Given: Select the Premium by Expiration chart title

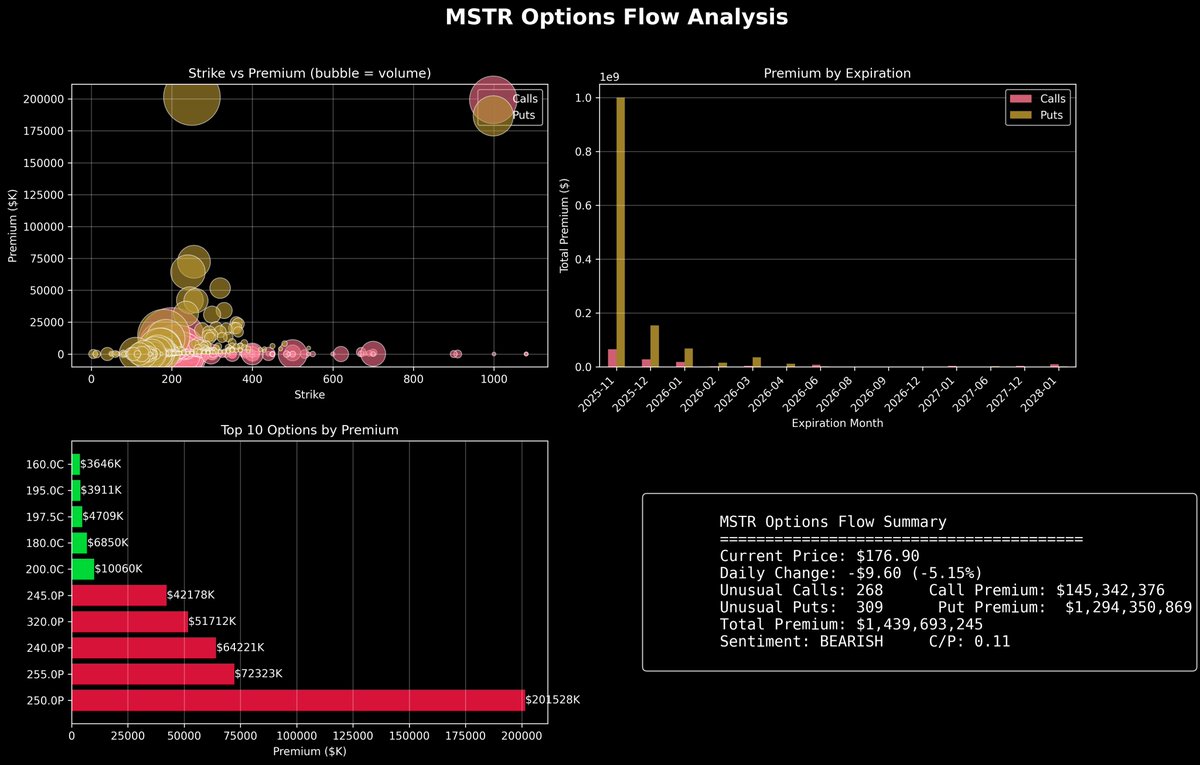Looking at the screenshot, I should click(x=838, y=73).
